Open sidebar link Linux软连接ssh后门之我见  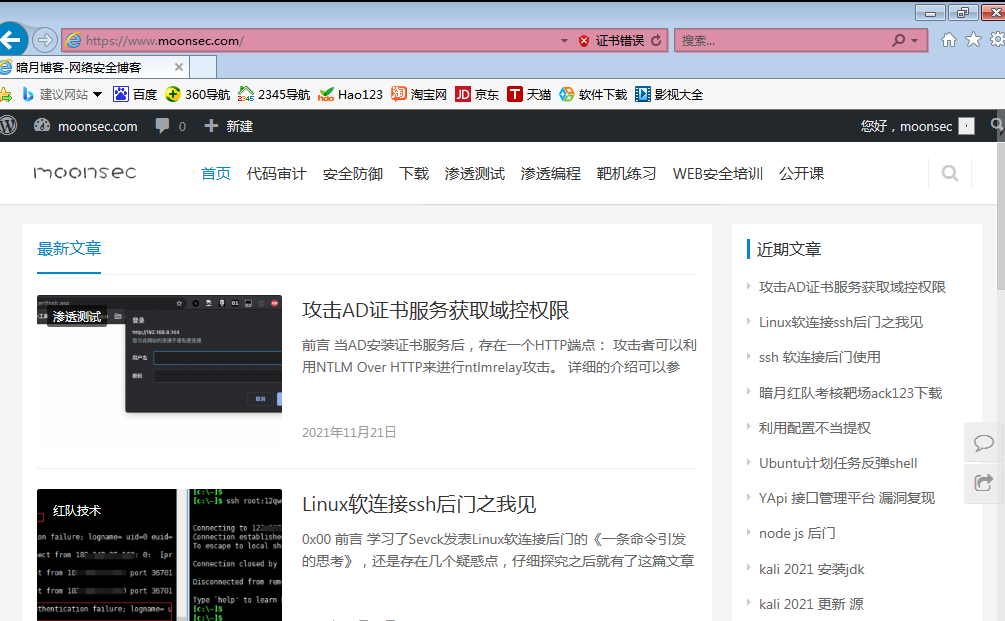point(840,322)
